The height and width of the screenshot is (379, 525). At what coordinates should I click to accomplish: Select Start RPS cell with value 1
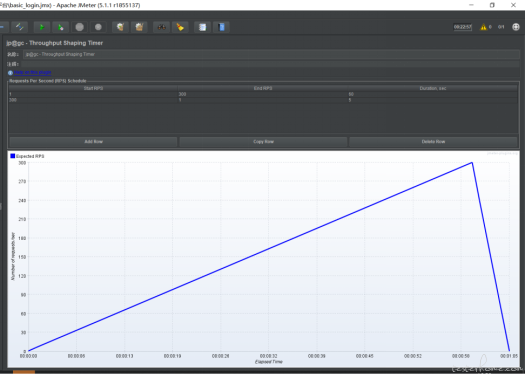(93, 94)
